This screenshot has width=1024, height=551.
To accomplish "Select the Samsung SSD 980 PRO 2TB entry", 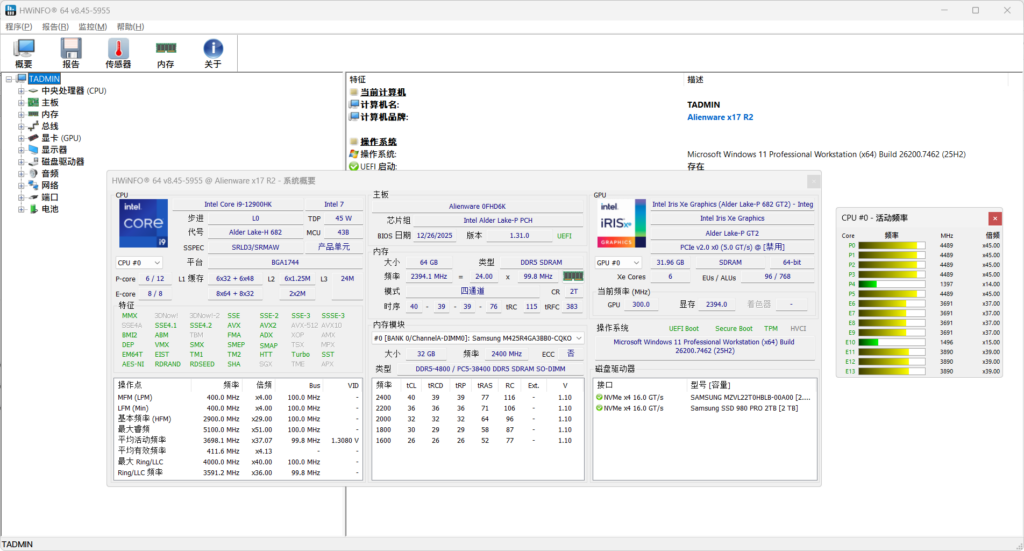I will (704, 408).
